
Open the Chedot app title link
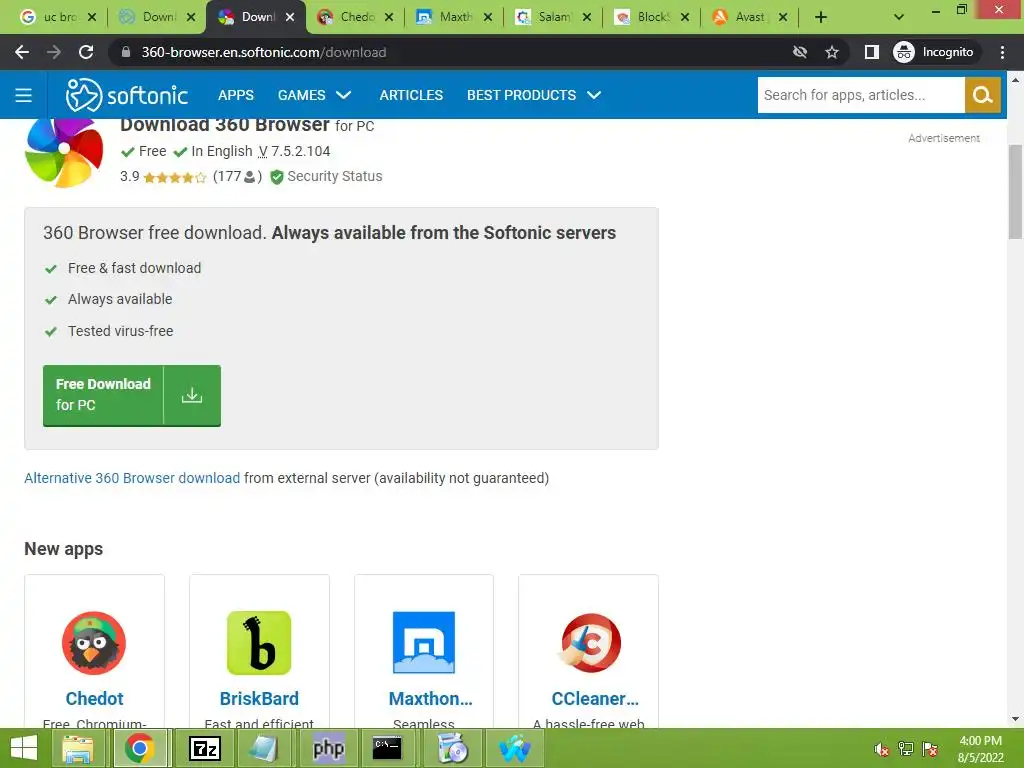(x=94, y=699)
